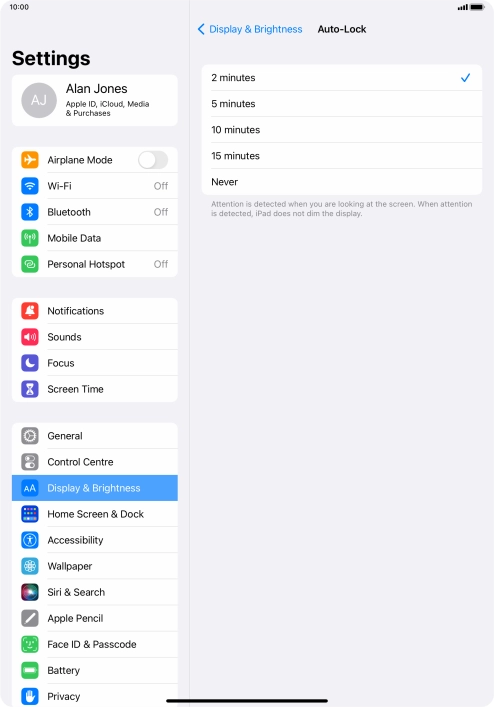Image resolution: width=494 pixels, height=707 pixels.
Task: Select the Notifications bell icon
Action: (x=30, y=311)
